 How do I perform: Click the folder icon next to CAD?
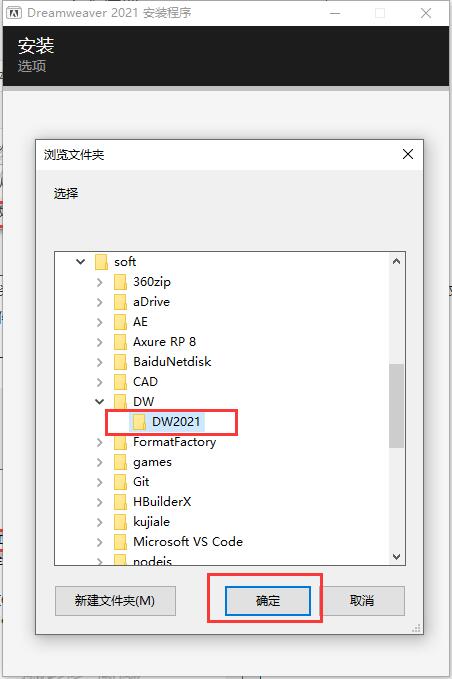pos(120,382)
